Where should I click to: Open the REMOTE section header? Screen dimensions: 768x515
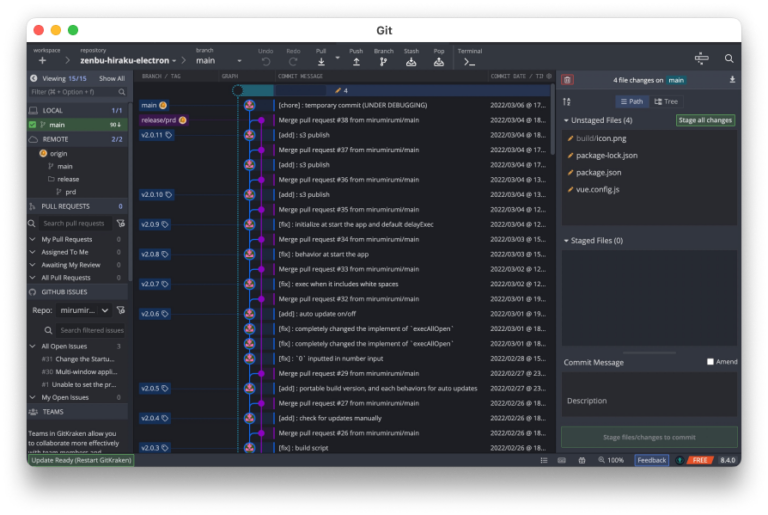click(77, 139)
